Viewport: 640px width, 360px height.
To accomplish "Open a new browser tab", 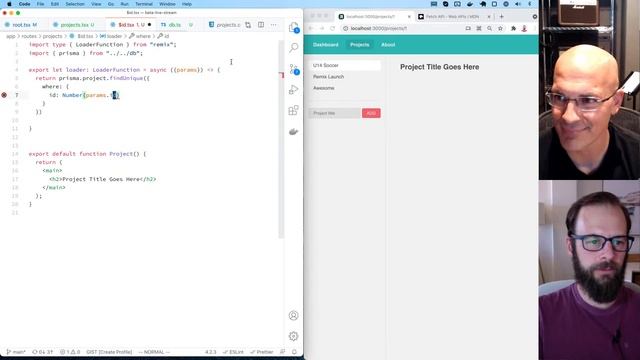I will pos(502,17).
